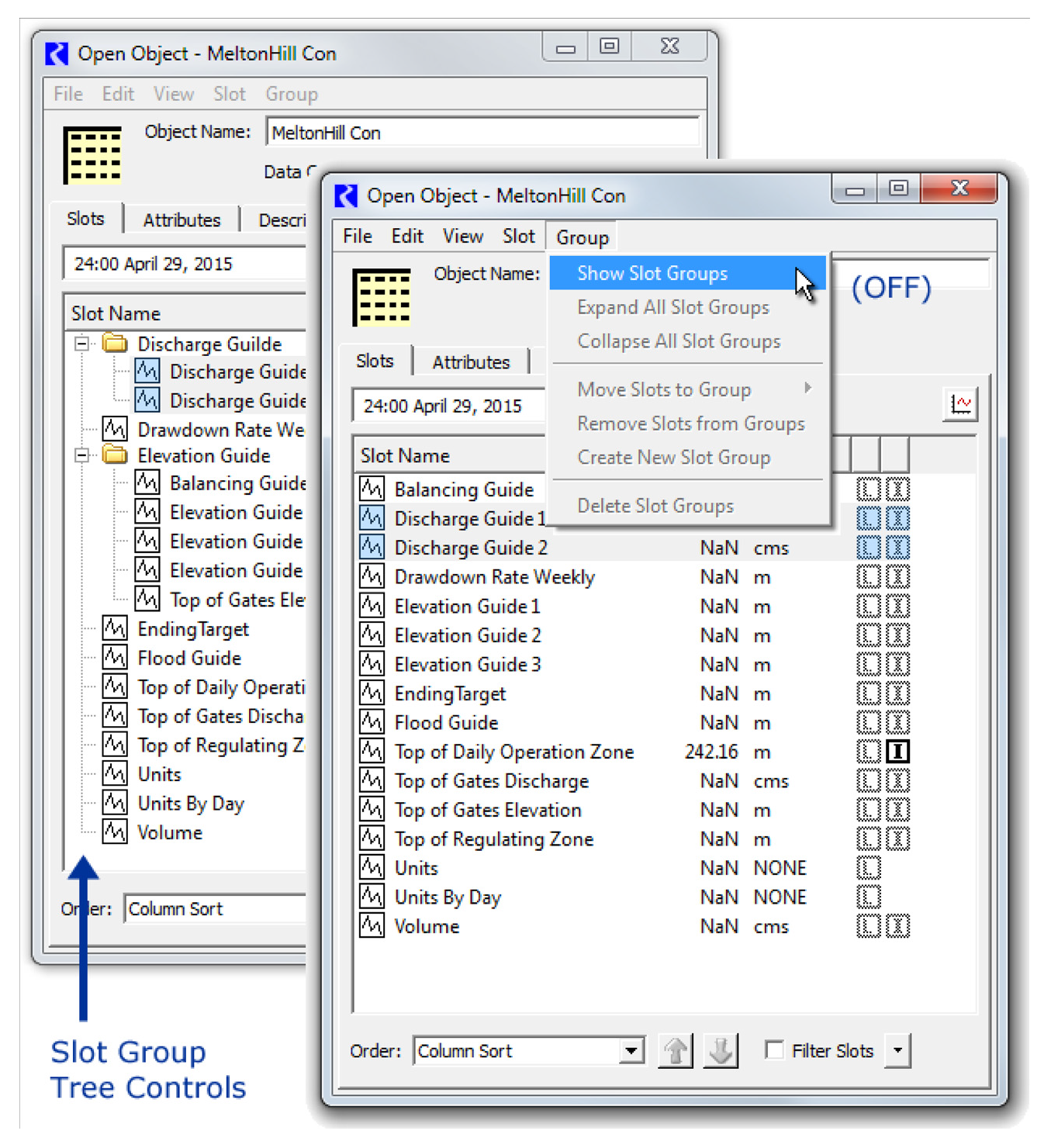Enable the Filter Slots checkbox
The image size is (1051, 1148).
[x=773, y=1049]
